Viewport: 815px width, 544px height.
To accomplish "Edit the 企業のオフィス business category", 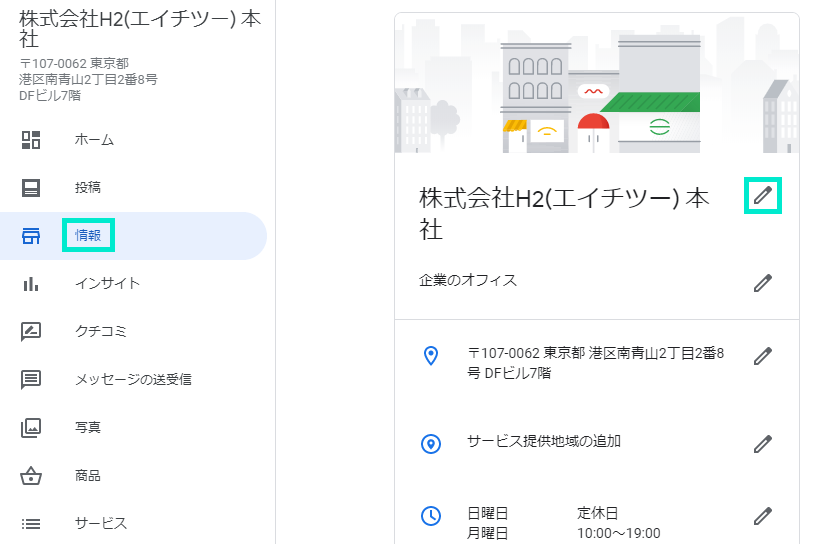I will [763, 283].
